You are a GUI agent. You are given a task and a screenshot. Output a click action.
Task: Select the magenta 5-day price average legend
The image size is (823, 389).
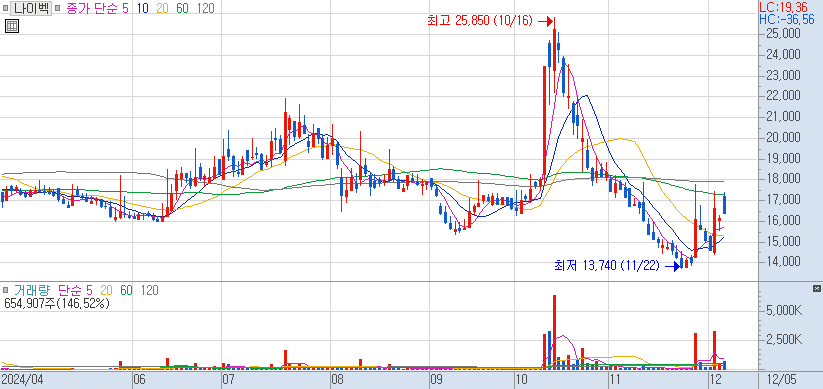[125, 8]
